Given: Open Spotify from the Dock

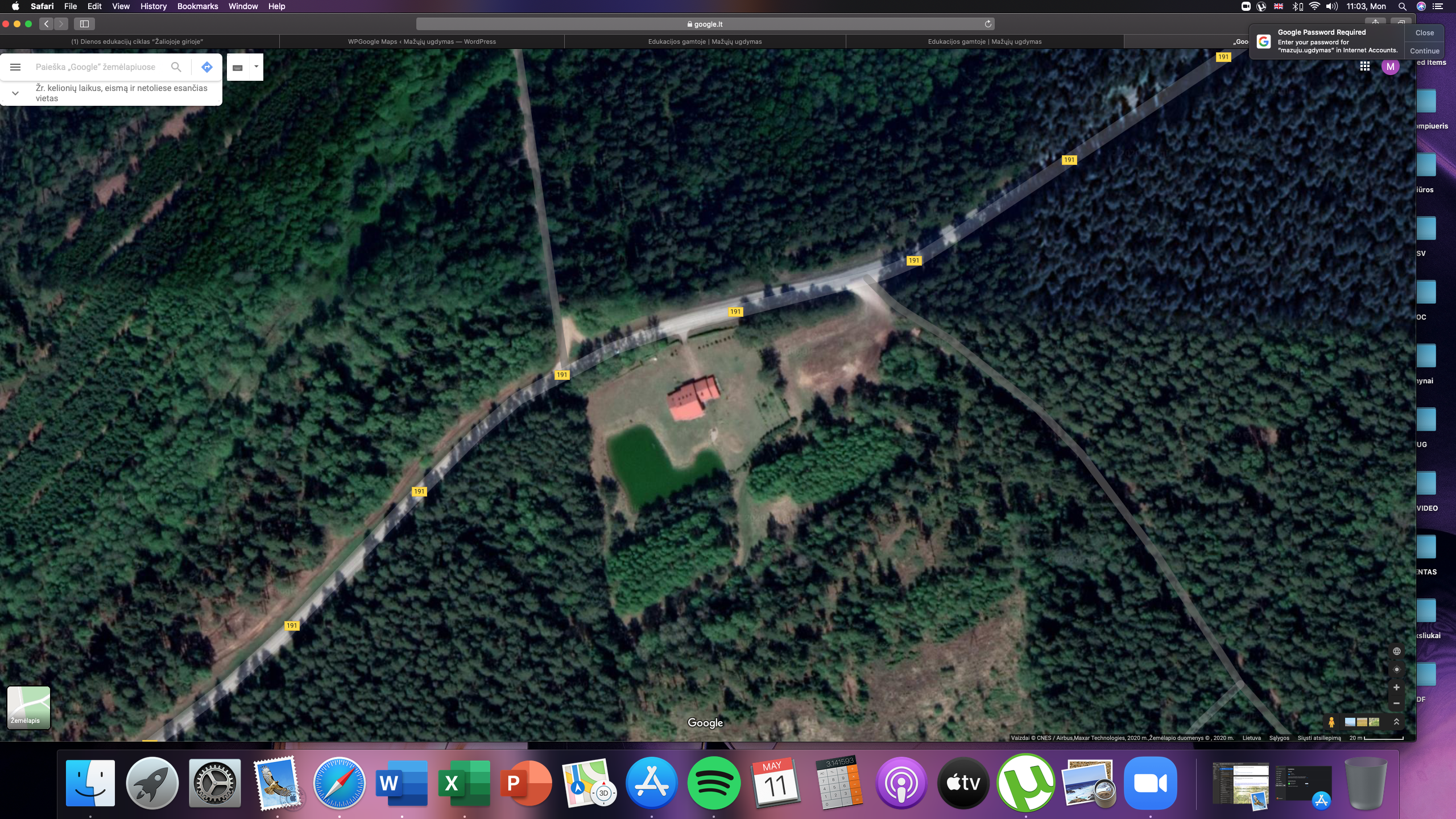Looking at the screenshot, I should click(714, 783).
